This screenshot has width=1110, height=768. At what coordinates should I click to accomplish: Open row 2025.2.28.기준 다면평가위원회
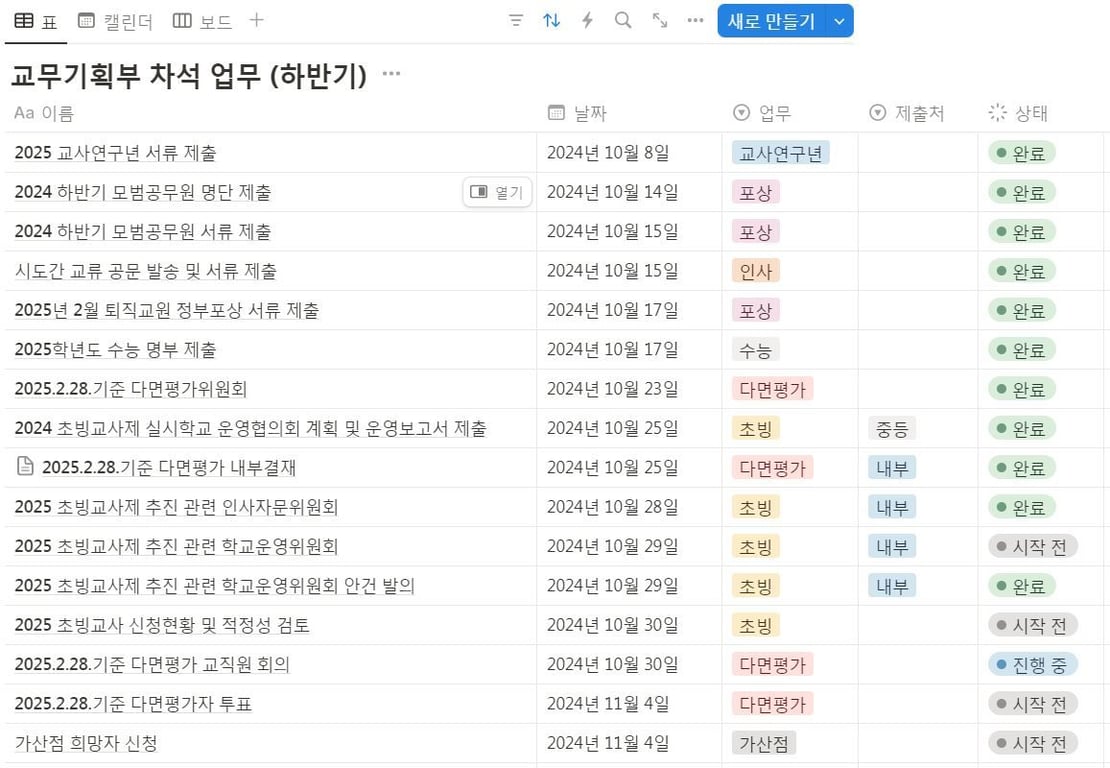point(131,389)
